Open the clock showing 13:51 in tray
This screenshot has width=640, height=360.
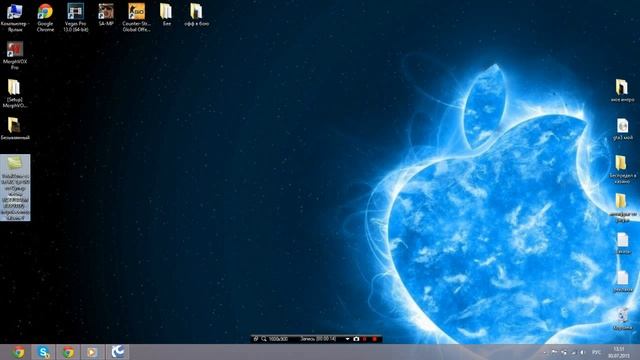click(x=619, y=352)
